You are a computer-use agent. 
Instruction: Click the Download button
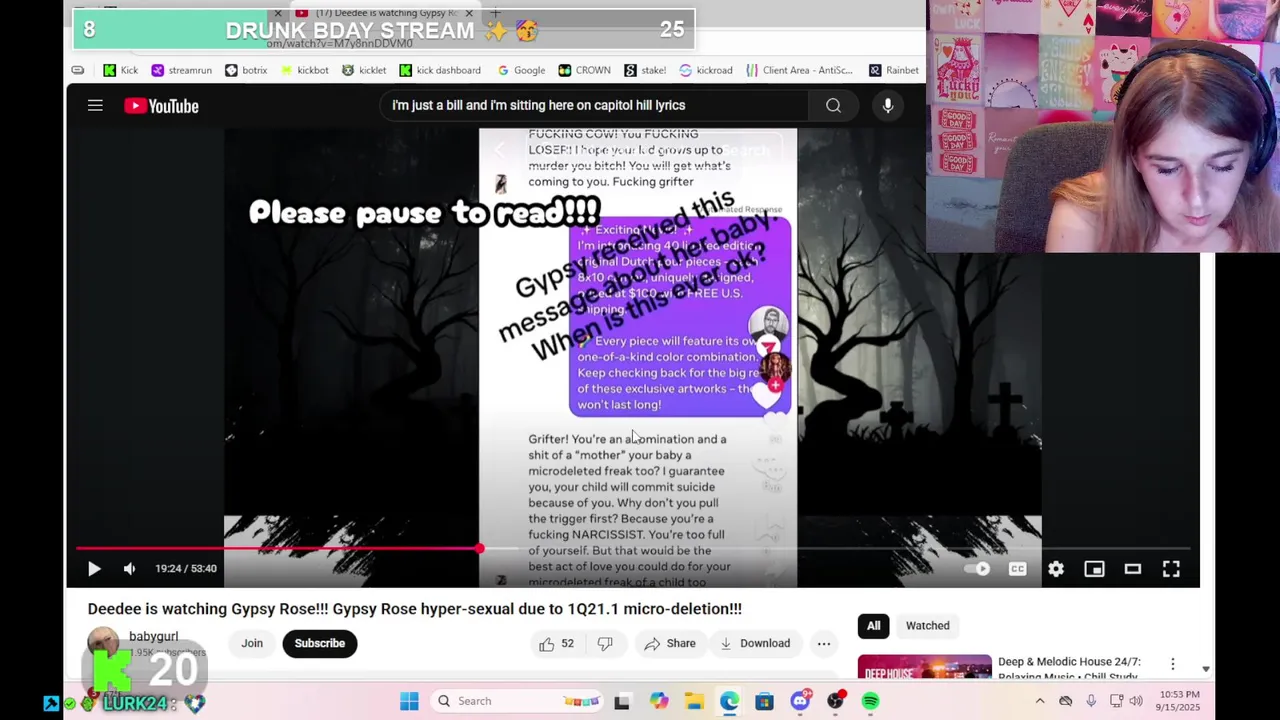pyautogui.click(x=755, y=644)
